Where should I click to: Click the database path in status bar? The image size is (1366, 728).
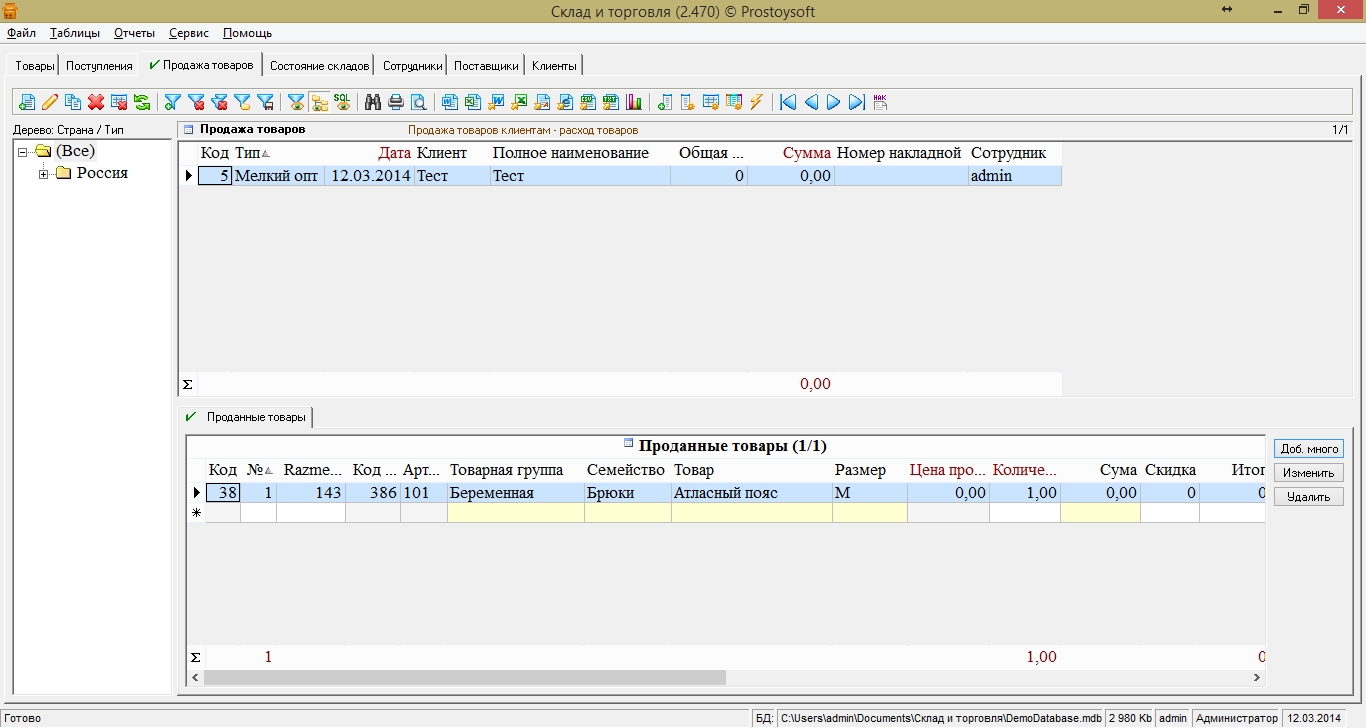click(941, 718)
